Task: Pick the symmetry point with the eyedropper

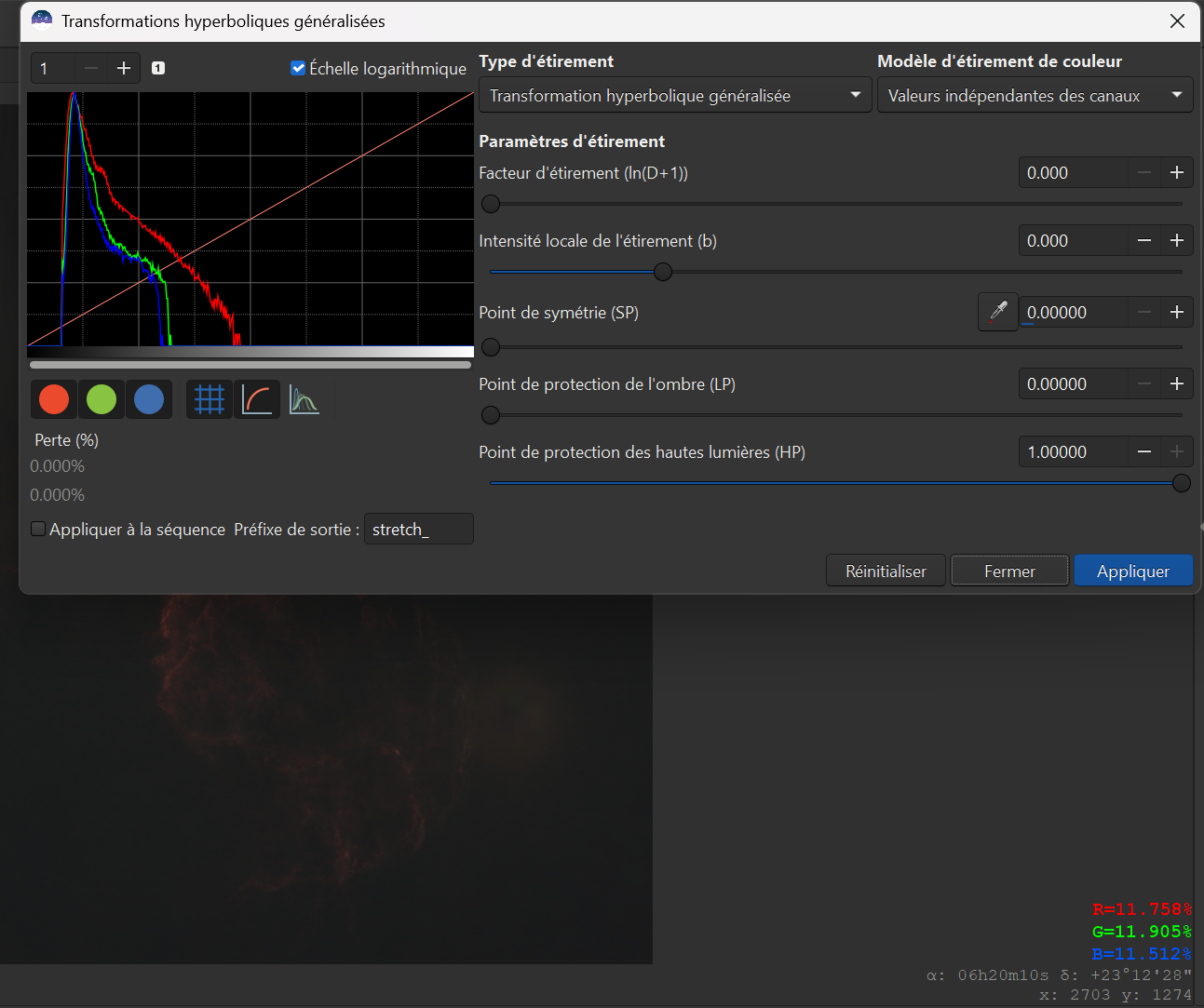Action: (998, 312)
